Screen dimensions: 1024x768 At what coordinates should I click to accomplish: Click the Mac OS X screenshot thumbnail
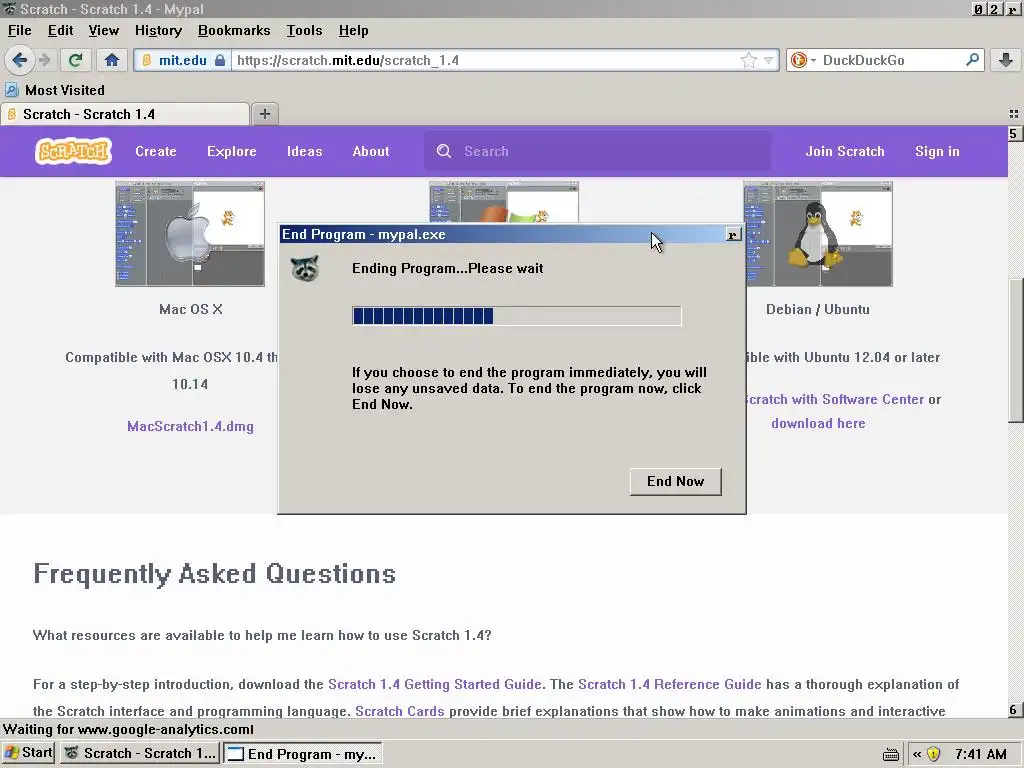(x=190, y=234)
